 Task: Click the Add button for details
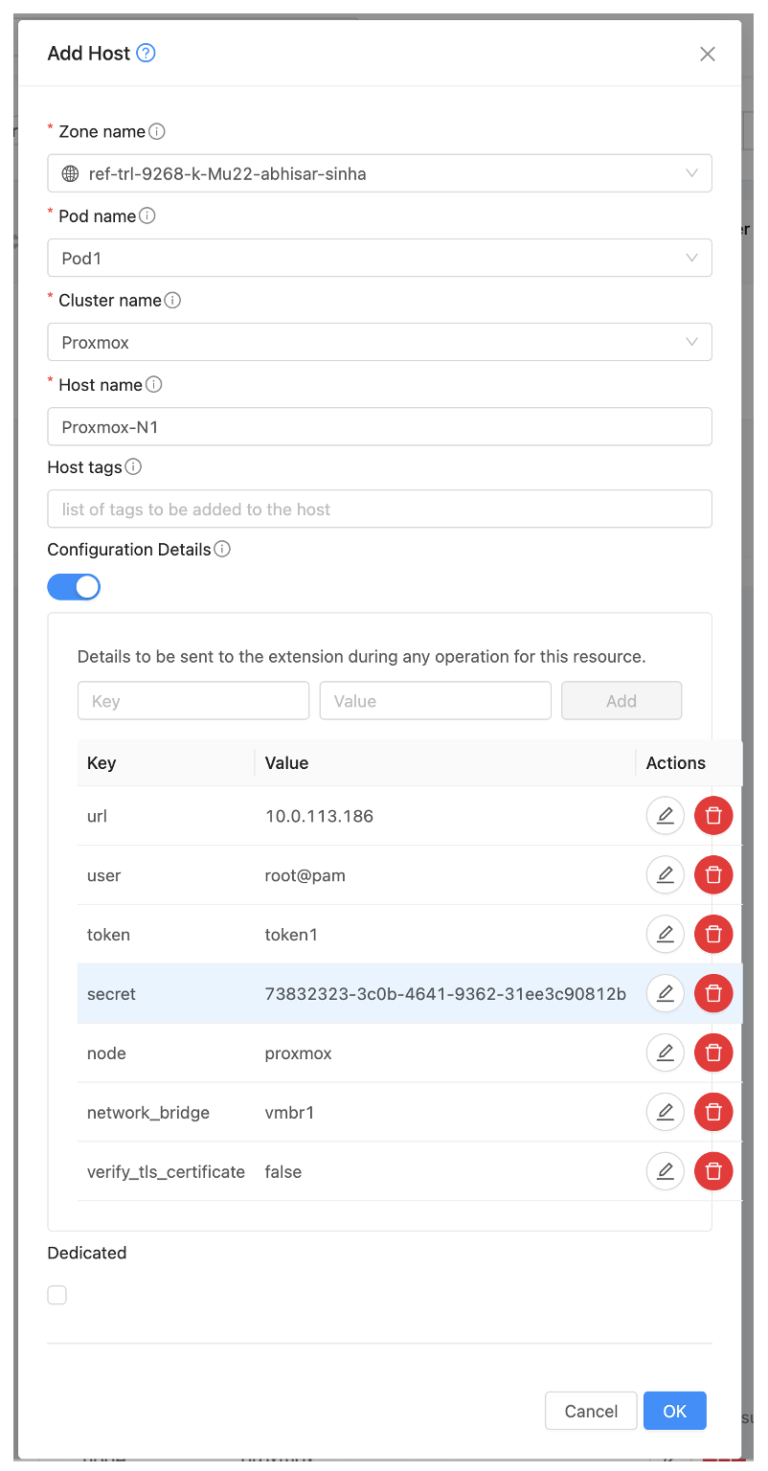[621, 701]
